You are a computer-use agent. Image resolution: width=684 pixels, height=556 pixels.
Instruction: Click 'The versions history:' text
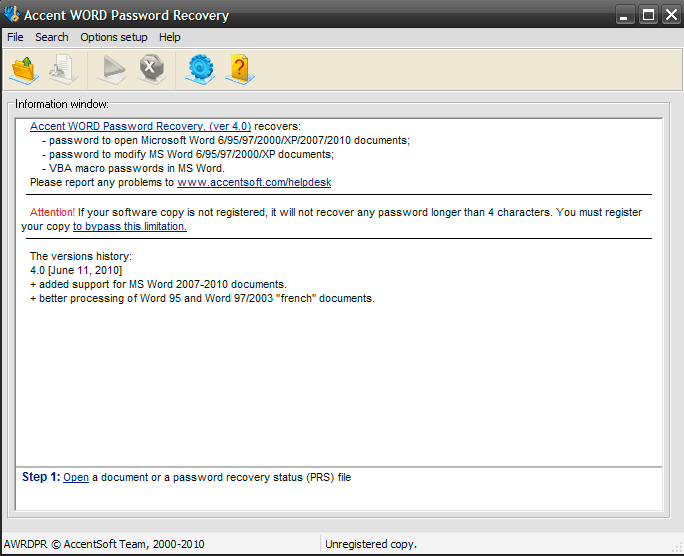(x=81, y=256)
